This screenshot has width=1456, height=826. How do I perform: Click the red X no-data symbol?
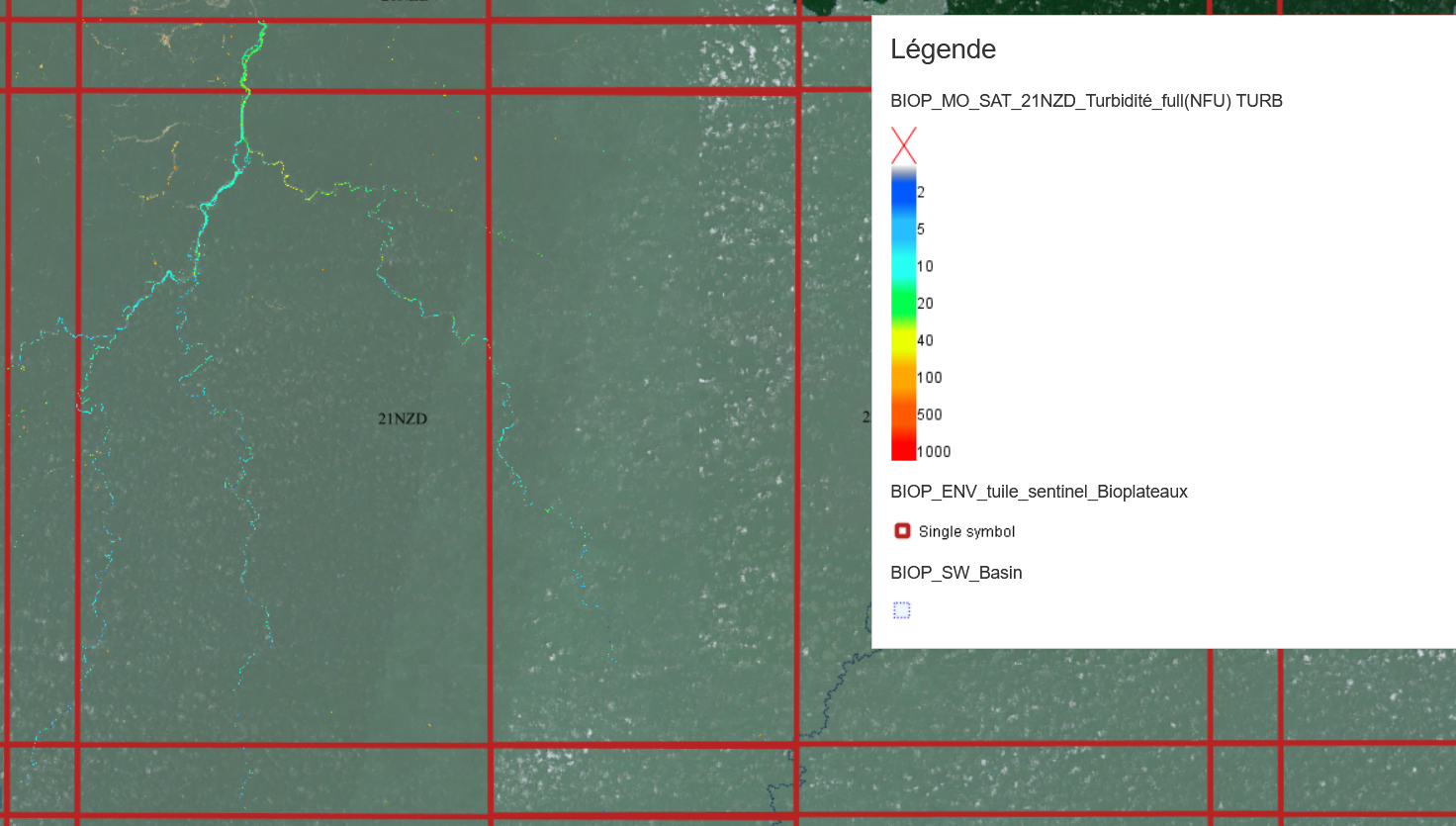click(x=903, y=145)
